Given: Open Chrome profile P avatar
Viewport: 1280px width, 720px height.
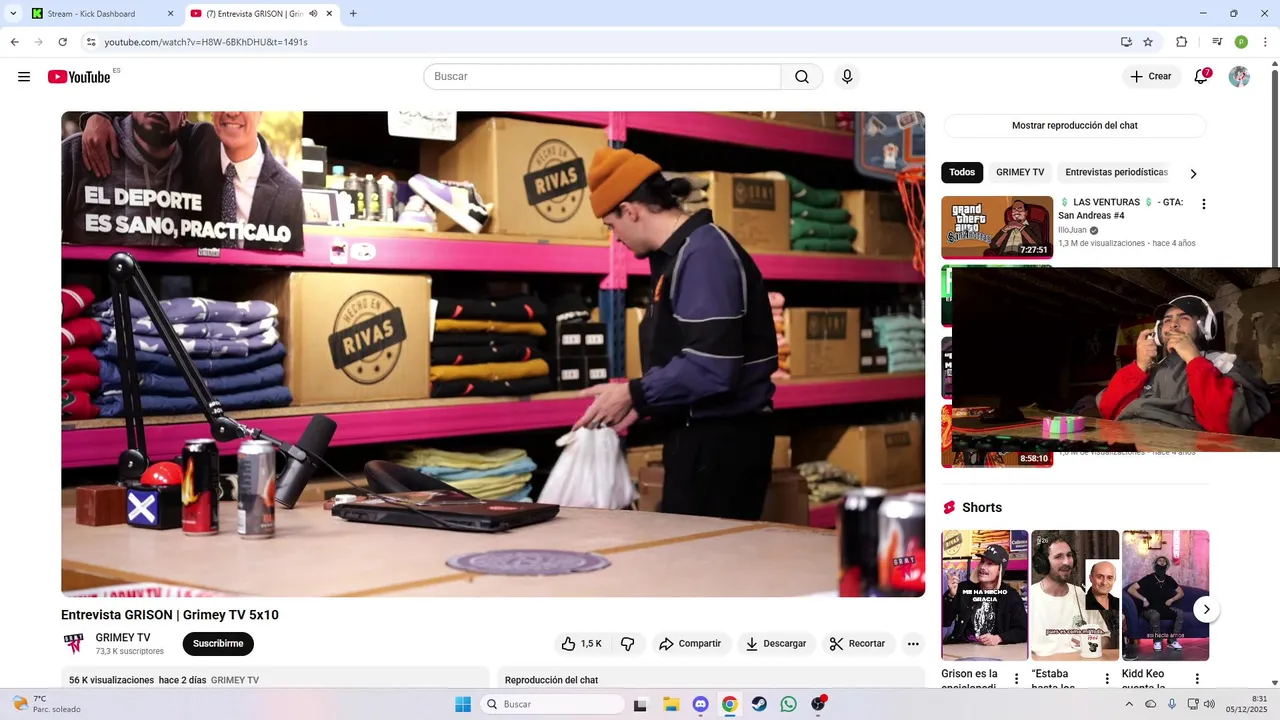Looking at the screenshot, I should (1241, 42).
